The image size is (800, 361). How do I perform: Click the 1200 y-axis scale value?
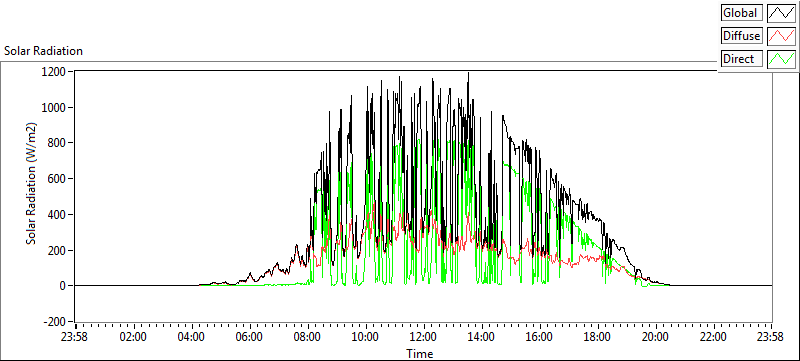(x=54, y=72)
